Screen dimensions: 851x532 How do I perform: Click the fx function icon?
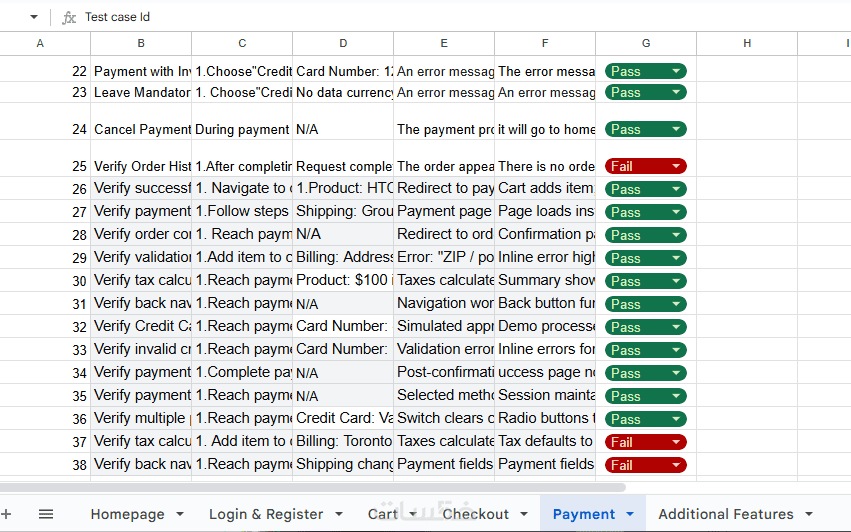[x=68, y=17]
